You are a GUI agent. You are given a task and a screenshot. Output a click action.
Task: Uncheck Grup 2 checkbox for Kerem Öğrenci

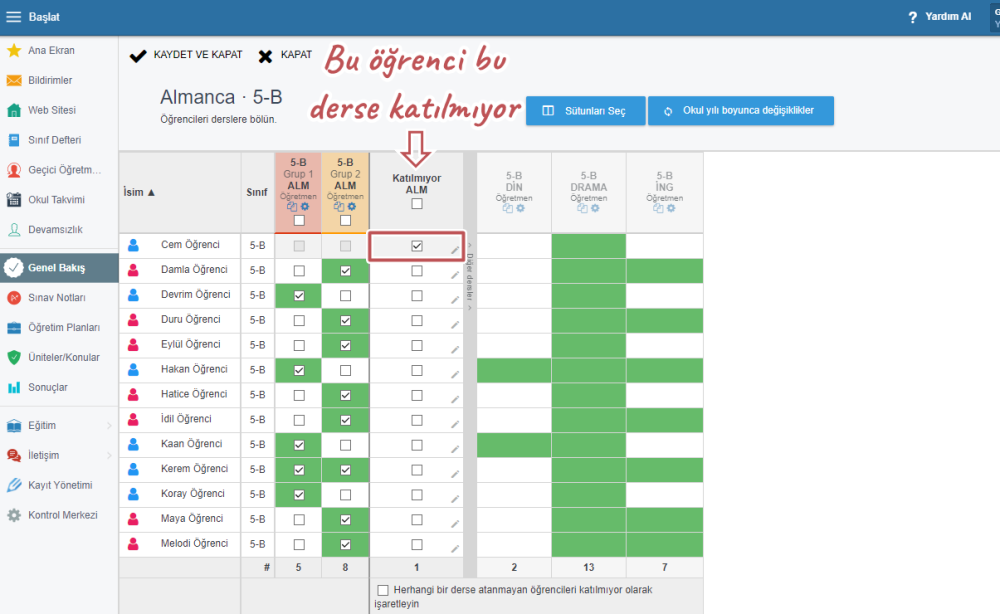[x=346, y=470]
